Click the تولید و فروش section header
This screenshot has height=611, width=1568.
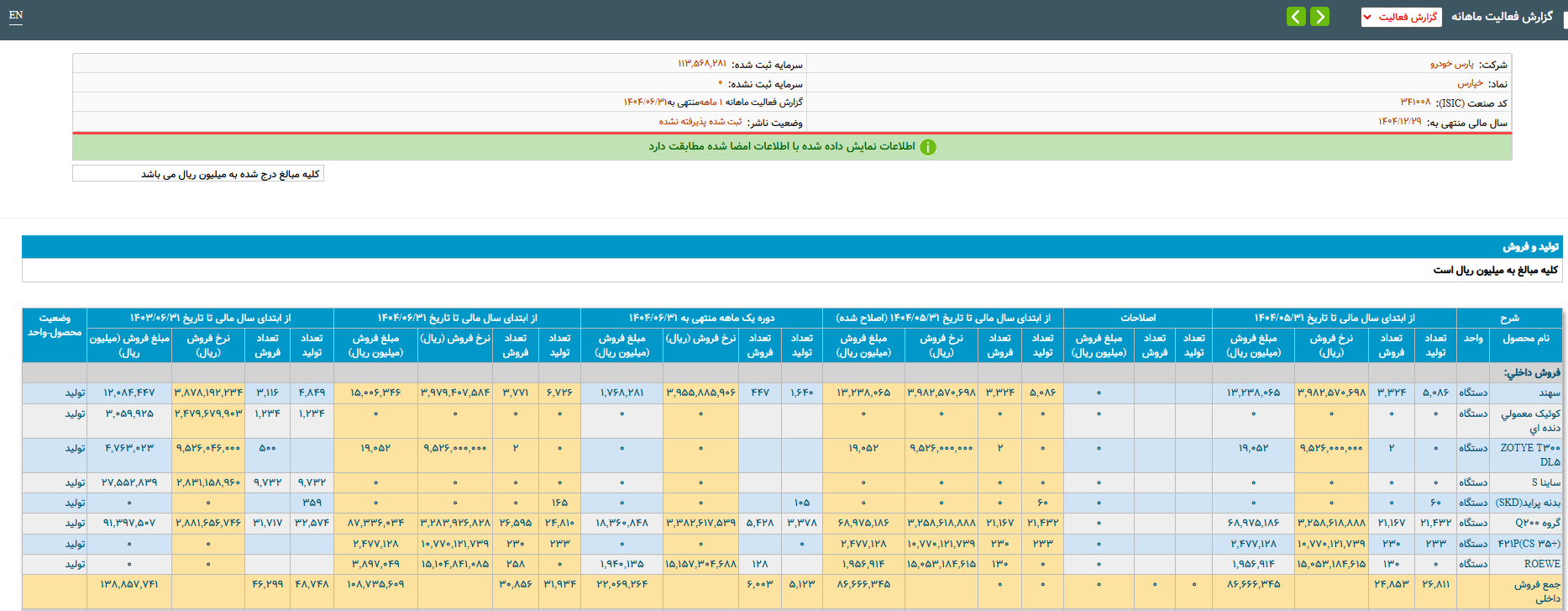point(1530,247)
